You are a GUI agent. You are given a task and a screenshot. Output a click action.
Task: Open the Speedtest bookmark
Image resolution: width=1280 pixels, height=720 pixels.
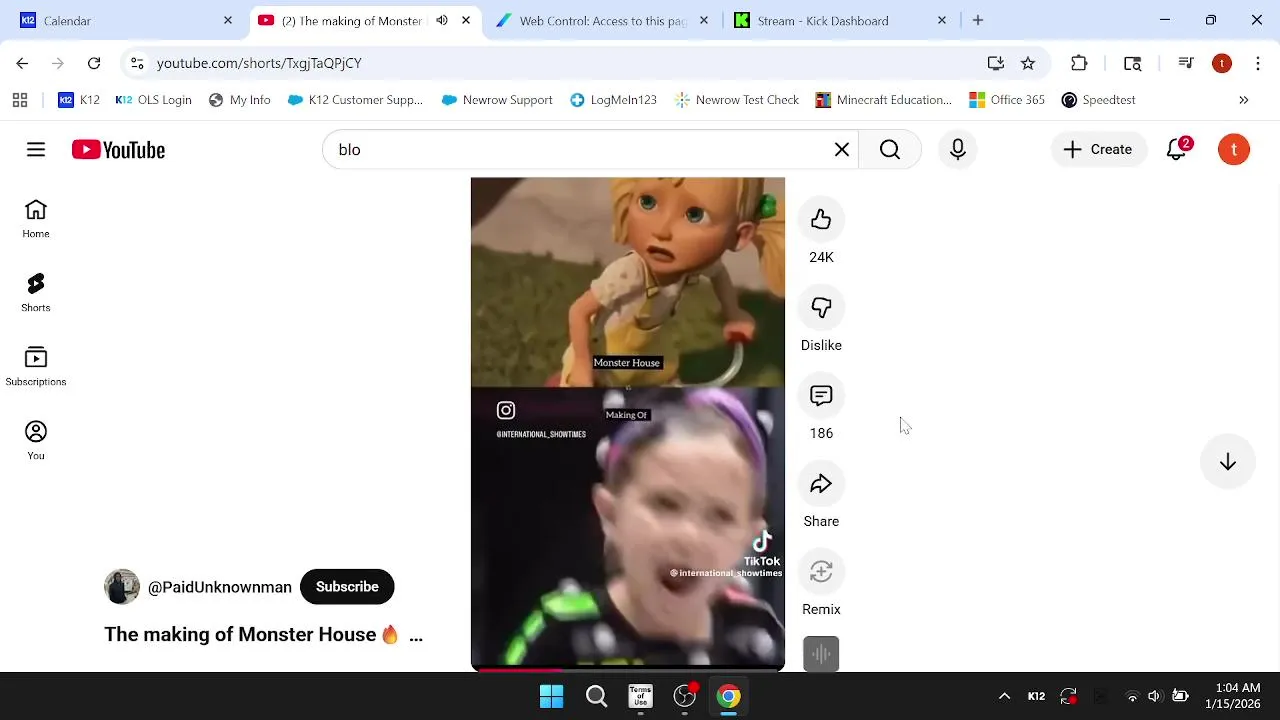point(1098,100)
